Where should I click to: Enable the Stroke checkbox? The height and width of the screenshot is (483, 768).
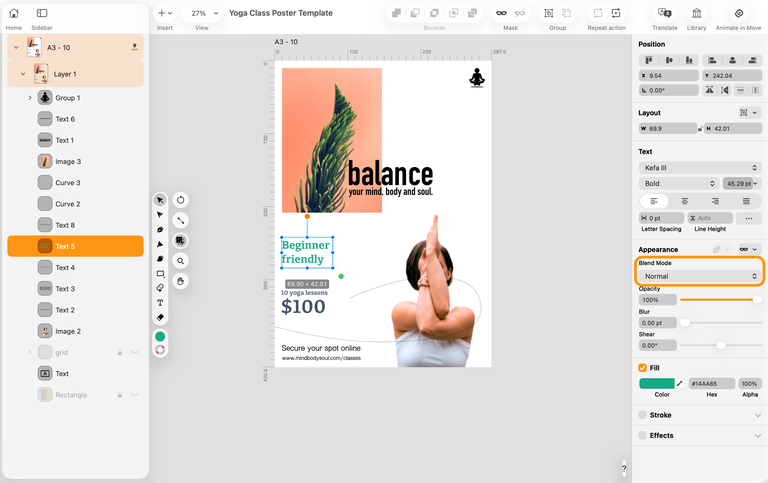pyautogui.click(x=643, y=415)
